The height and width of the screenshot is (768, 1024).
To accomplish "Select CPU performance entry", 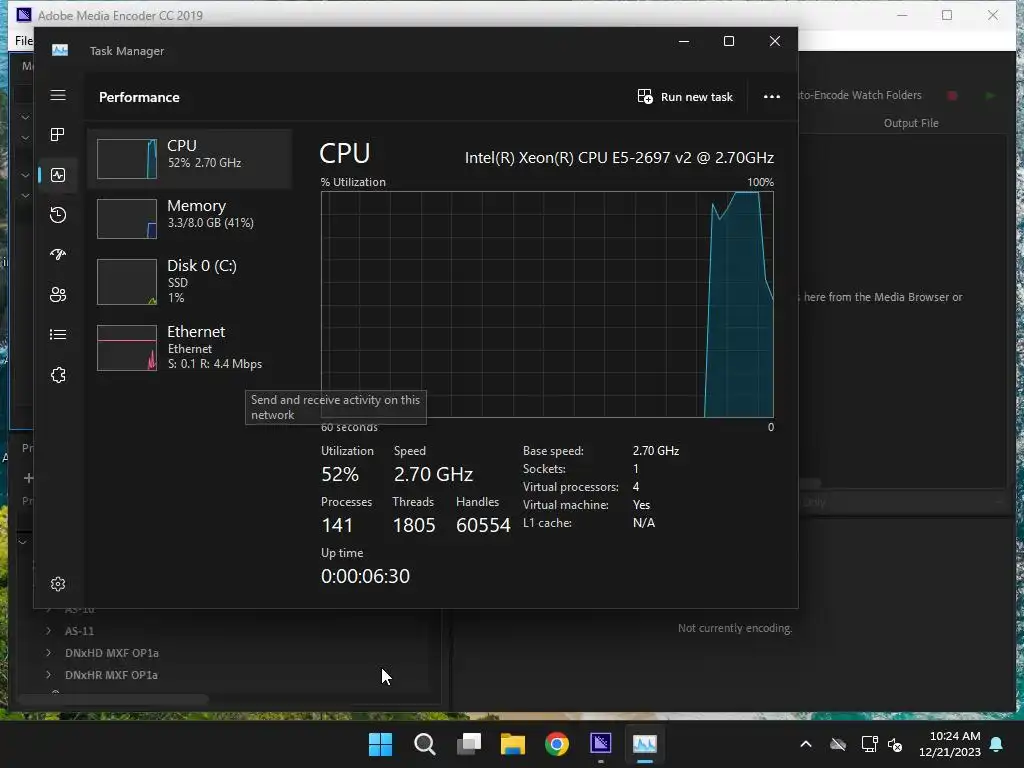I will tap(189, 159).
